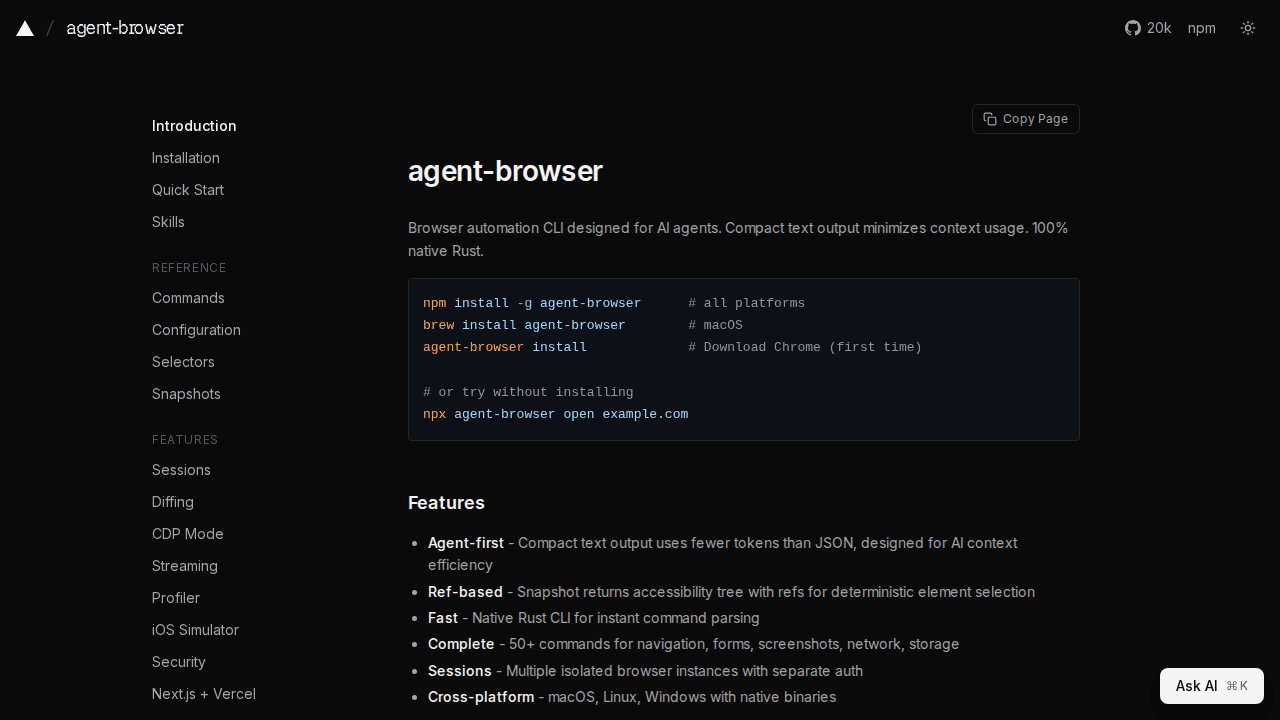The image size is (1280, 720).
Task: Toggle the light/dark theme sun icon
Action: click(x=1247, y=28)
